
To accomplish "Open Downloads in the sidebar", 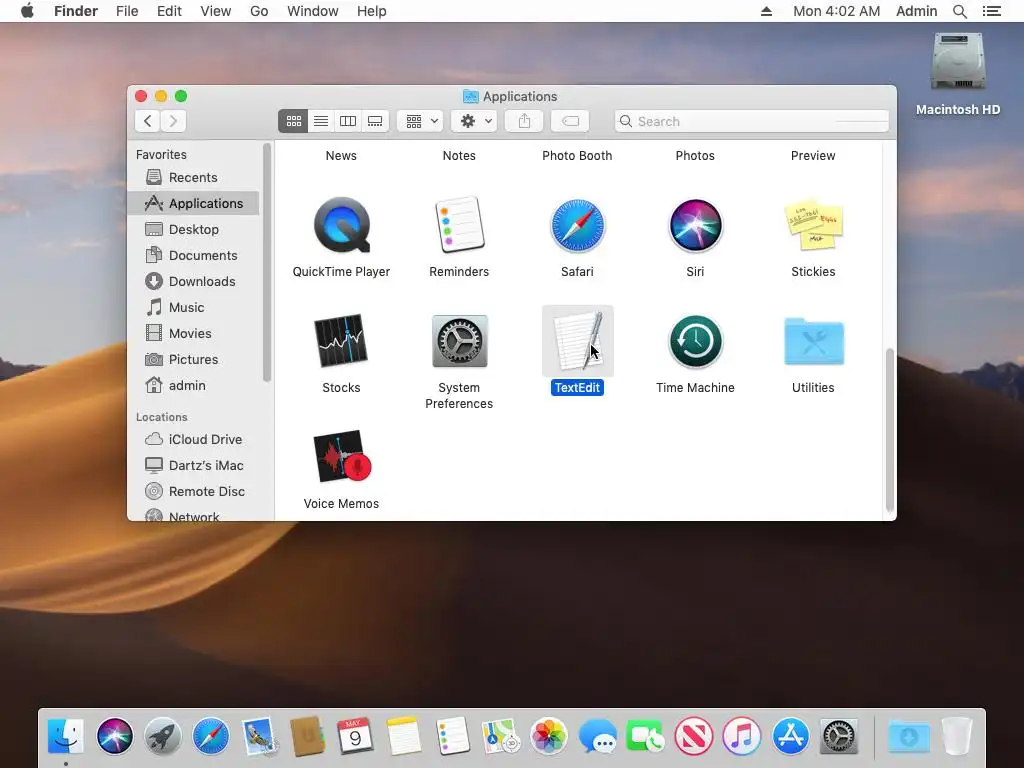I will click(x=194, y=281).
